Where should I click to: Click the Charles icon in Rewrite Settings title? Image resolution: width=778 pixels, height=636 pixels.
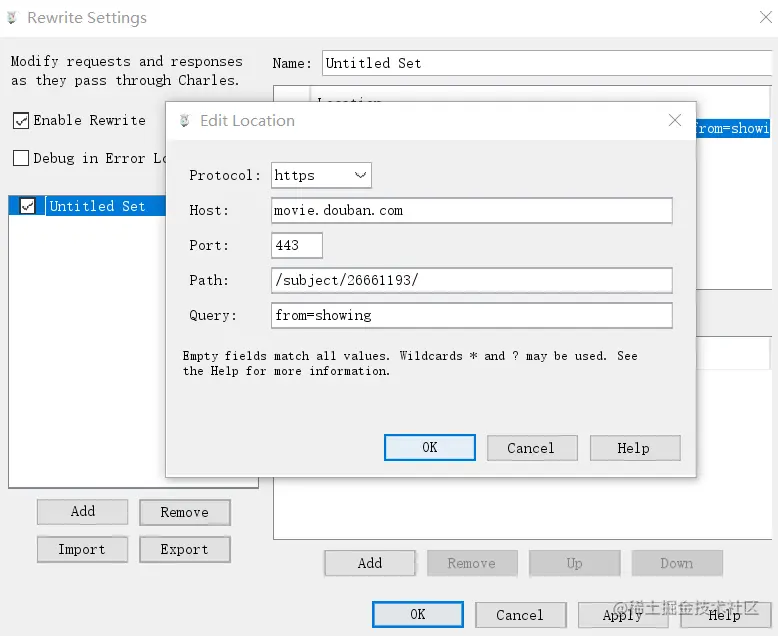coord(12,18)
